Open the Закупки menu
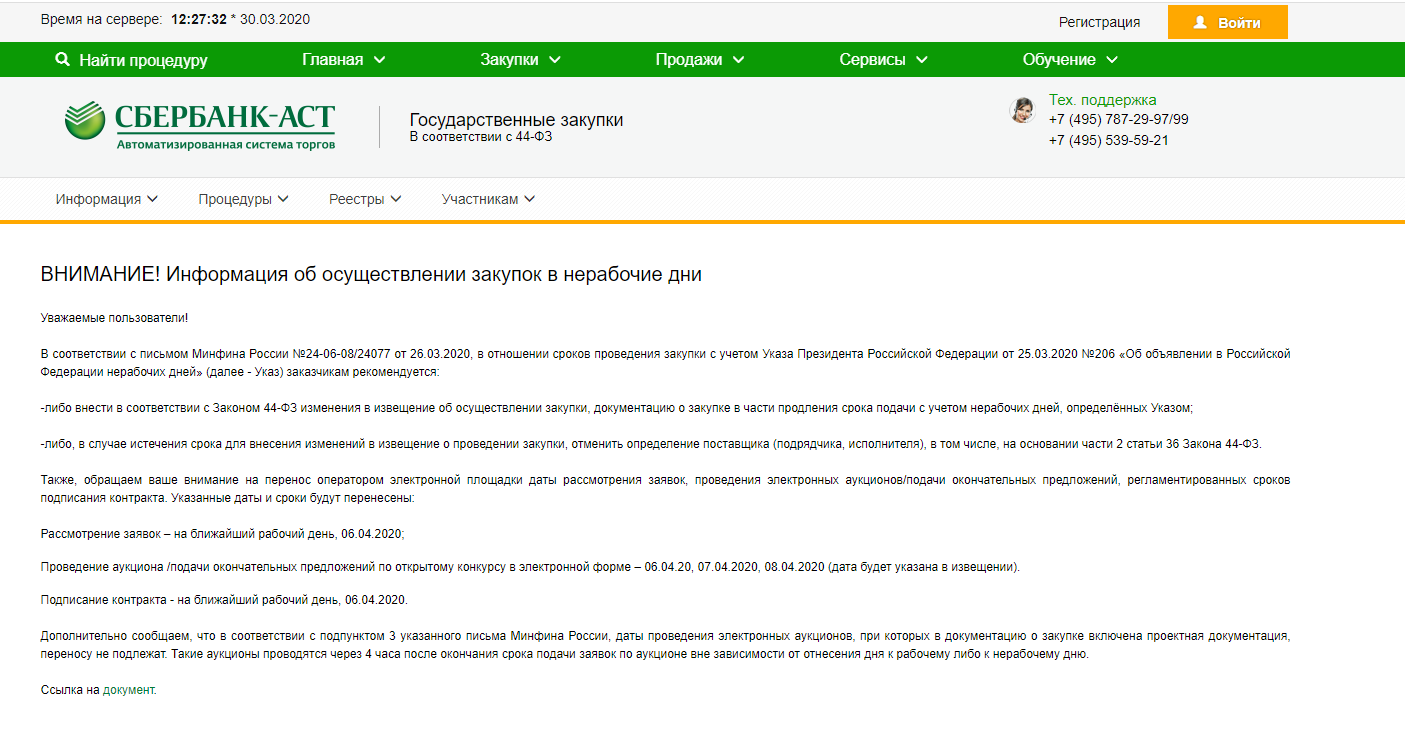Viewport: 1405px width, 753px height. tap(509, 60)
